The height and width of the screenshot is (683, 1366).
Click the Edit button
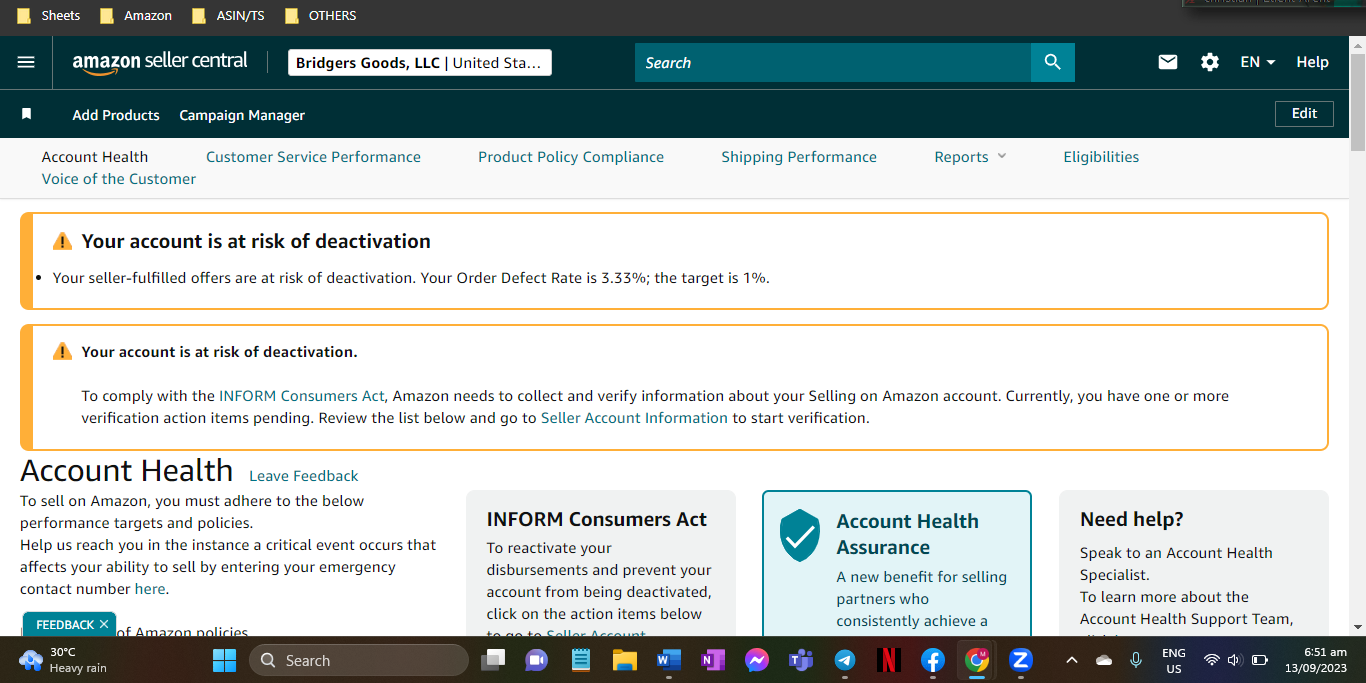(1304, 114)
